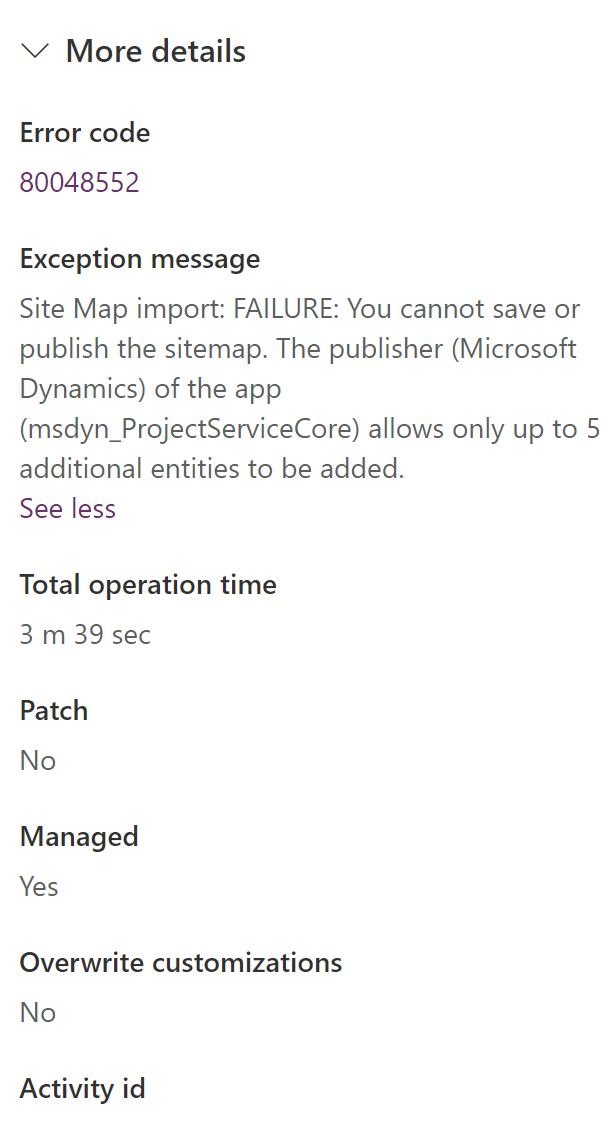Select the Error code field label
Image resolution: width=609 pixels, height=1121 pixels.
tap(84, 132)
